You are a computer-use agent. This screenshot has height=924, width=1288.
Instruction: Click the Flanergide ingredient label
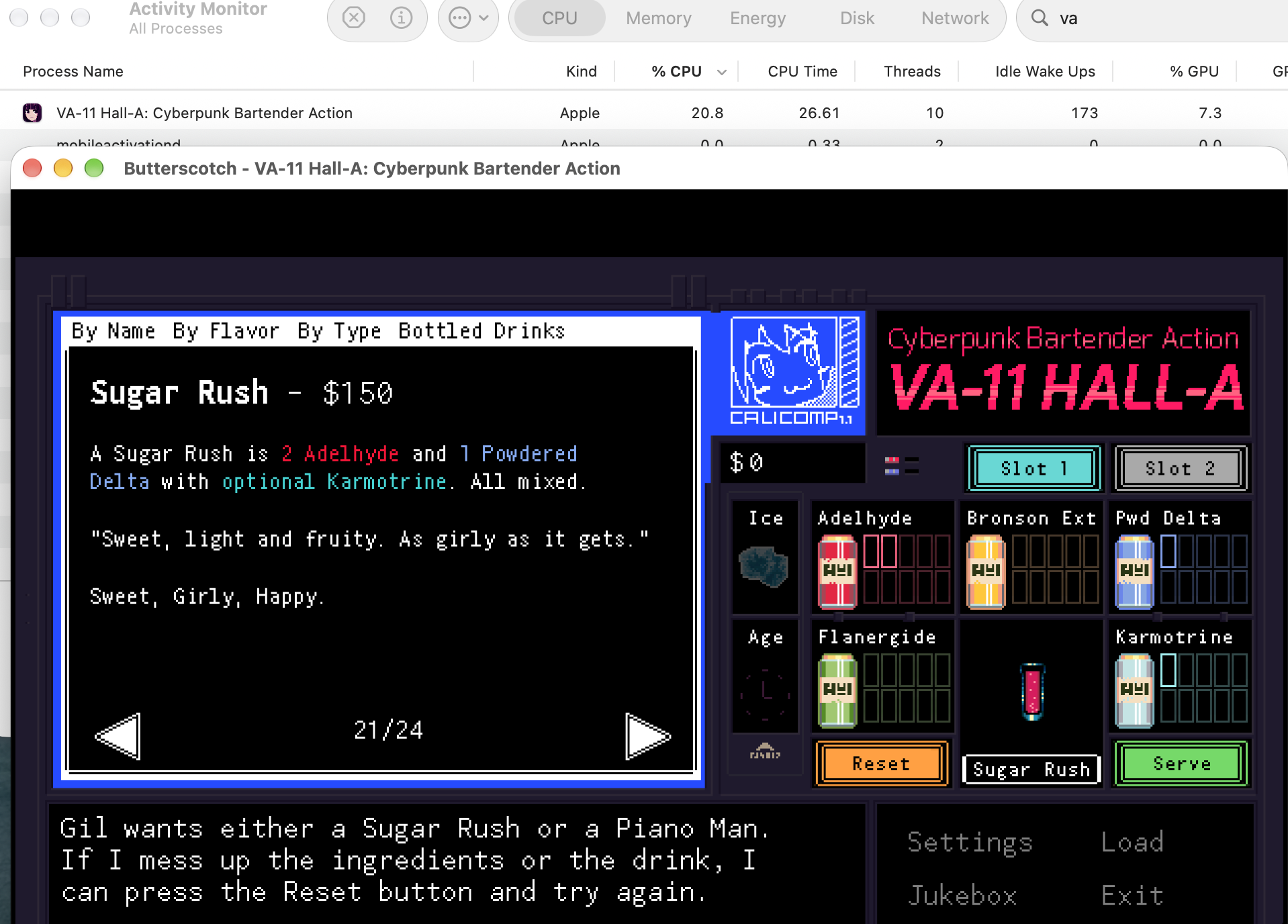click(876, 637)
